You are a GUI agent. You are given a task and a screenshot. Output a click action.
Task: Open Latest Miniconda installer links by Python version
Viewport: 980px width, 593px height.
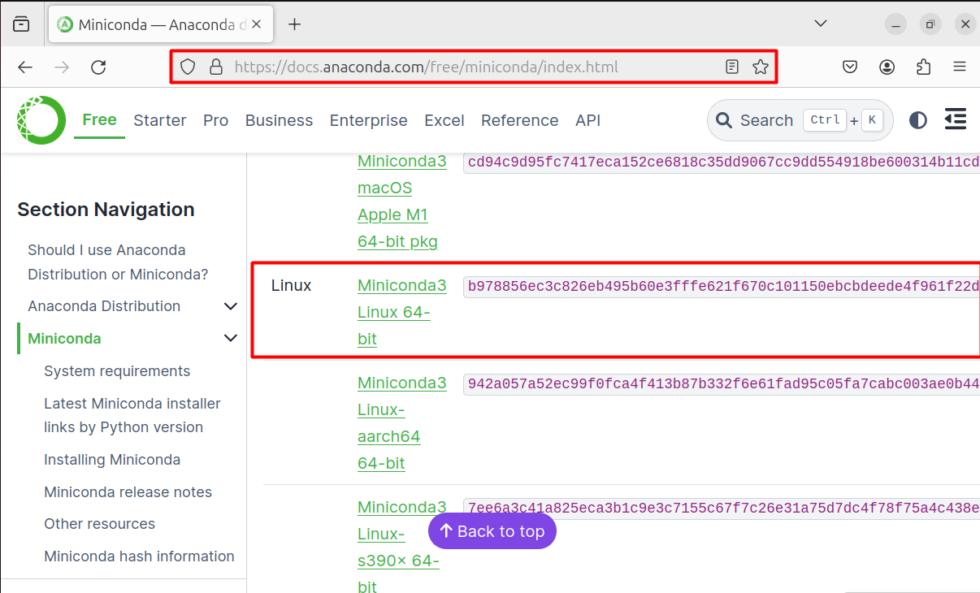(x=132, y=415)
